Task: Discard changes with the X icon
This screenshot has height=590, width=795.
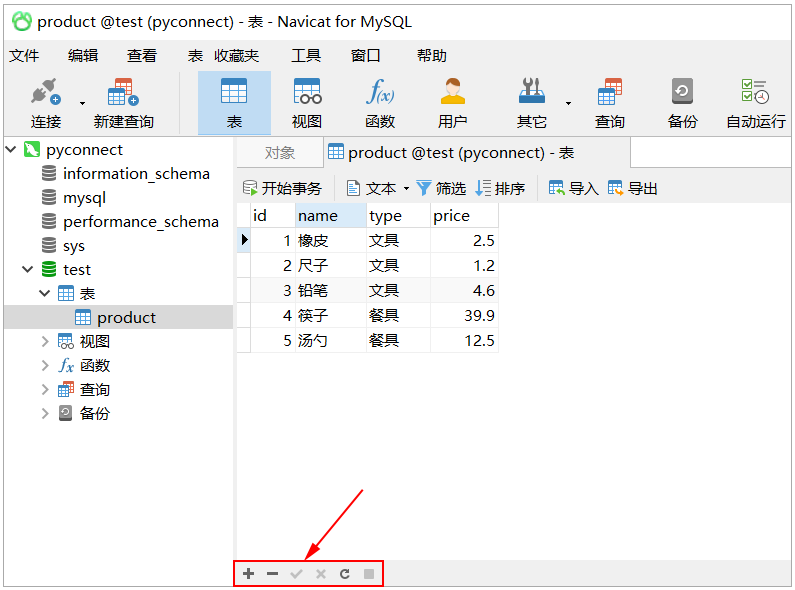Action: pyautogui.click(x=320, y=573)
